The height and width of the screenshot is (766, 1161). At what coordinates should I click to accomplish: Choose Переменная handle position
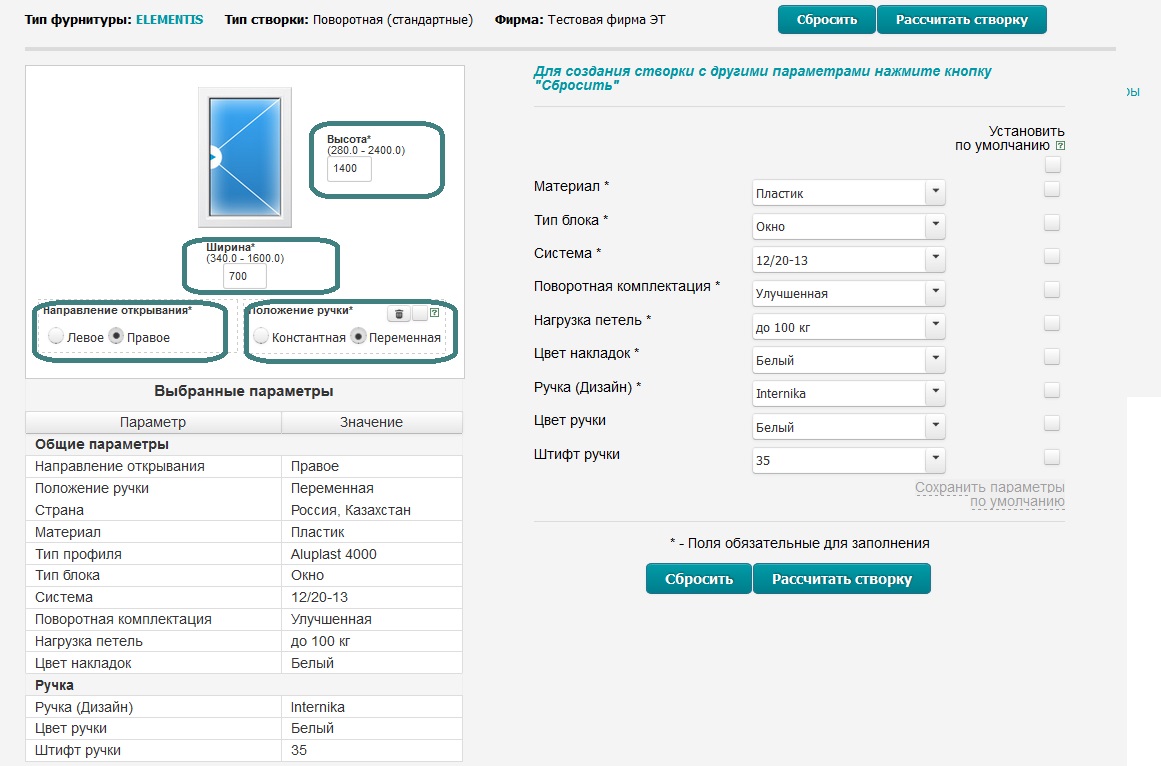click(358, 337)
